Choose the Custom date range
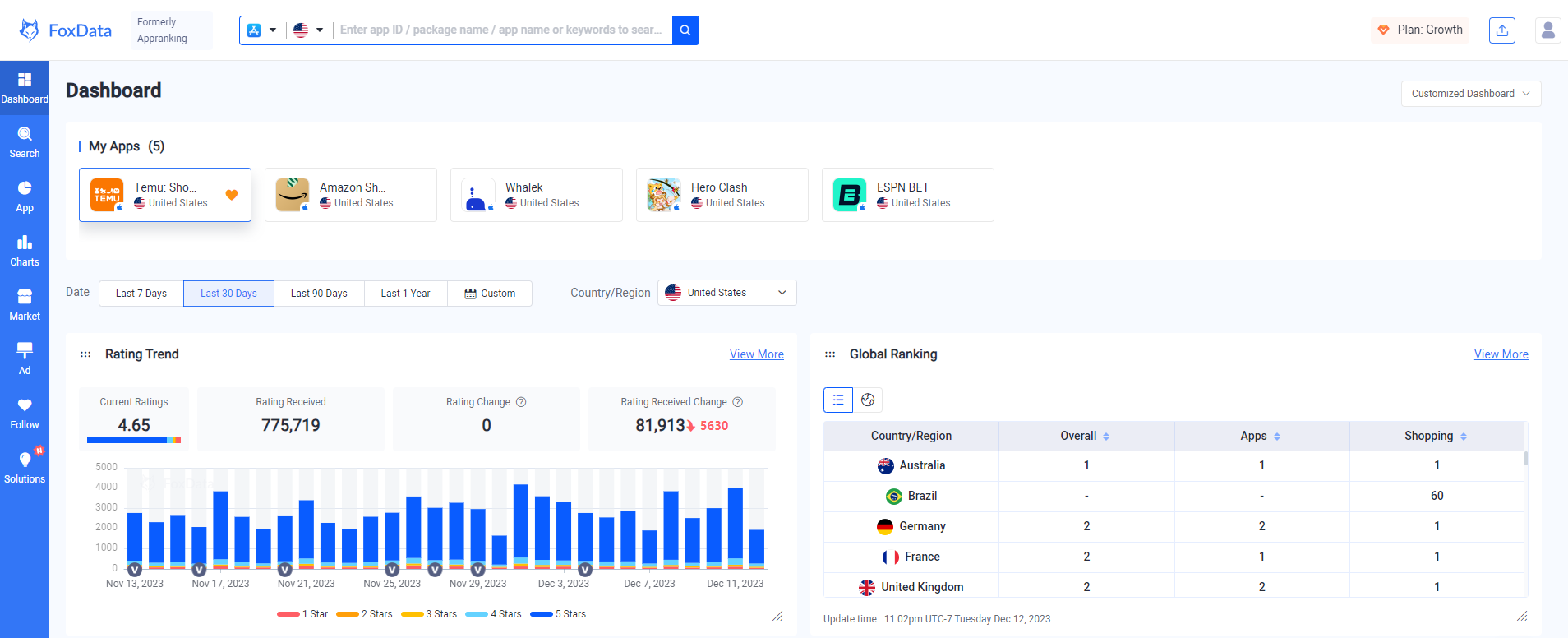1568x638 pixels. (490, 294)
